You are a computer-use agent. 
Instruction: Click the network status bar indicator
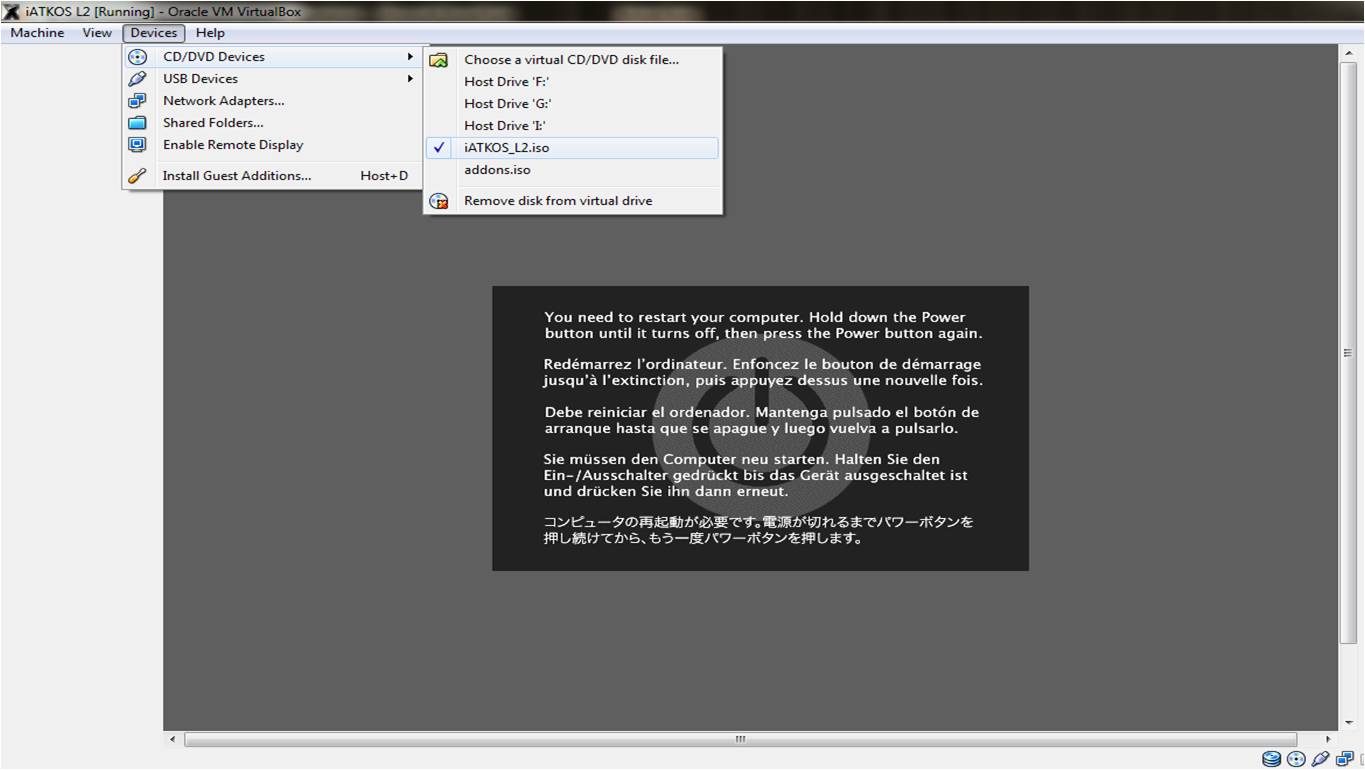click(x=1345, y=759)
